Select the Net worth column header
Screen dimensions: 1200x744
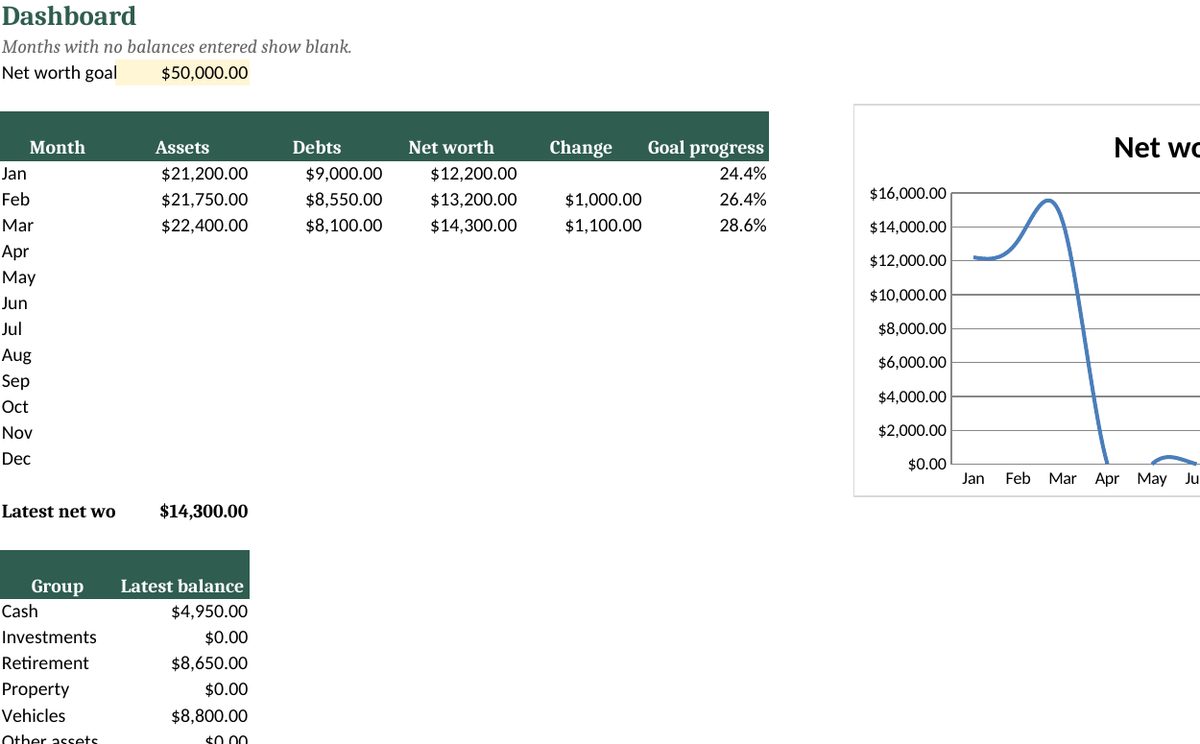(451, 147)
